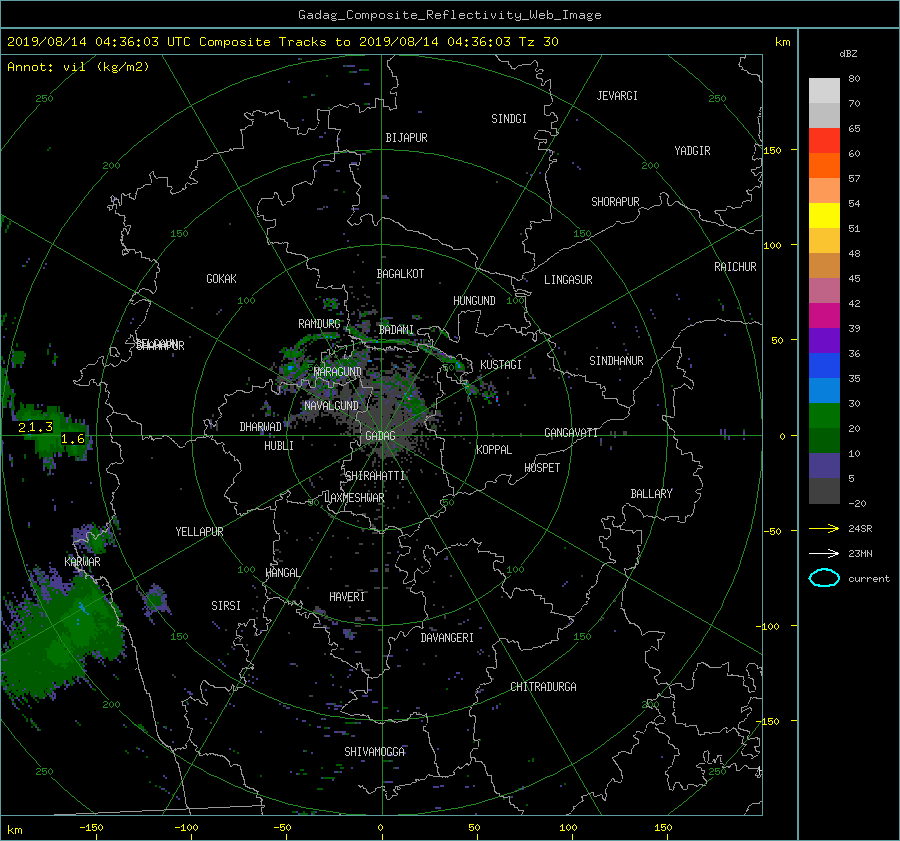Click the HUBLI city label
The image size is (900, 841).
[x=279, y=446]
